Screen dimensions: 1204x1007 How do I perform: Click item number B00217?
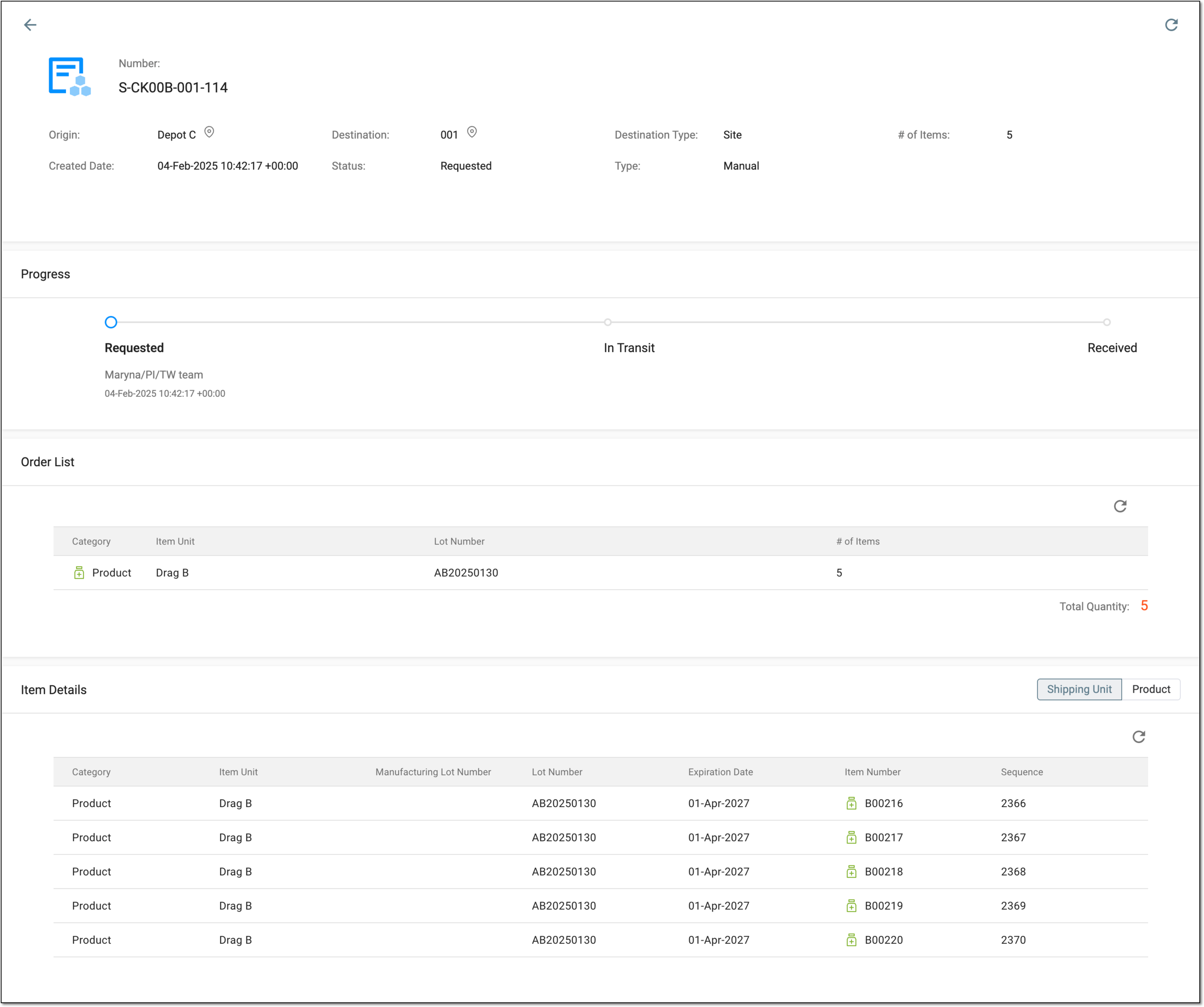tap(884, 838)
